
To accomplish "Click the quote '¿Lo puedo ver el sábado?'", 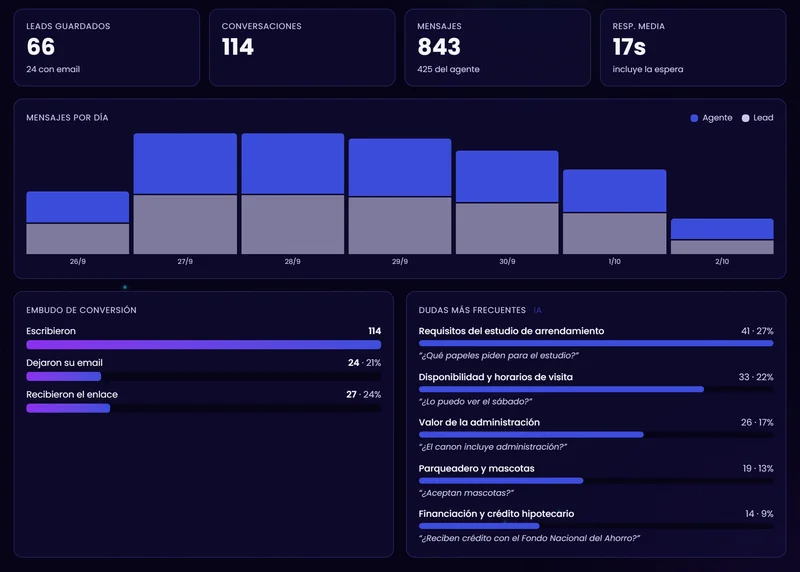I will tap(476, 402).
